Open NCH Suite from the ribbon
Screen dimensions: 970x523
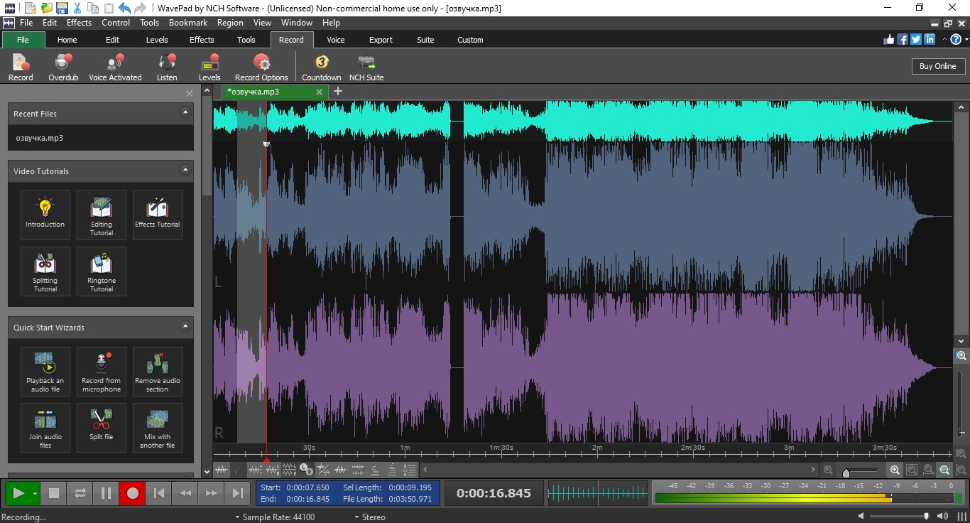[366, 67]
